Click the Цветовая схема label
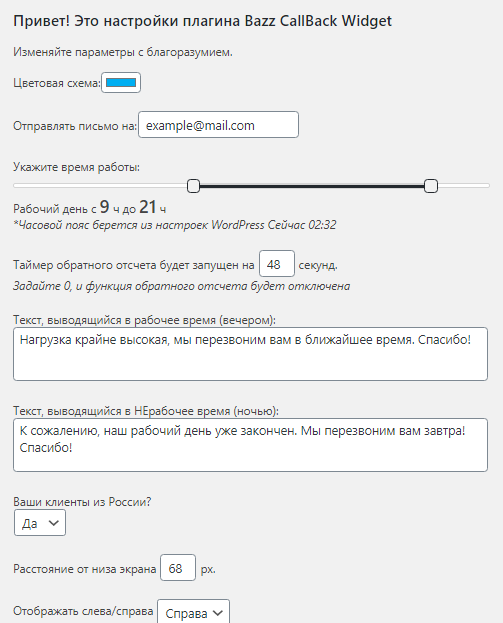 point(57,83)
